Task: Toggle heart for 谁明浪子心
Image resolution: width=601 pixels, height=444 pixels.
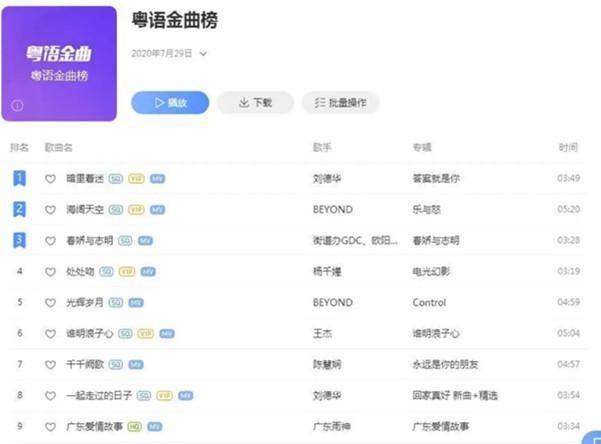Action: coord(50,334)
